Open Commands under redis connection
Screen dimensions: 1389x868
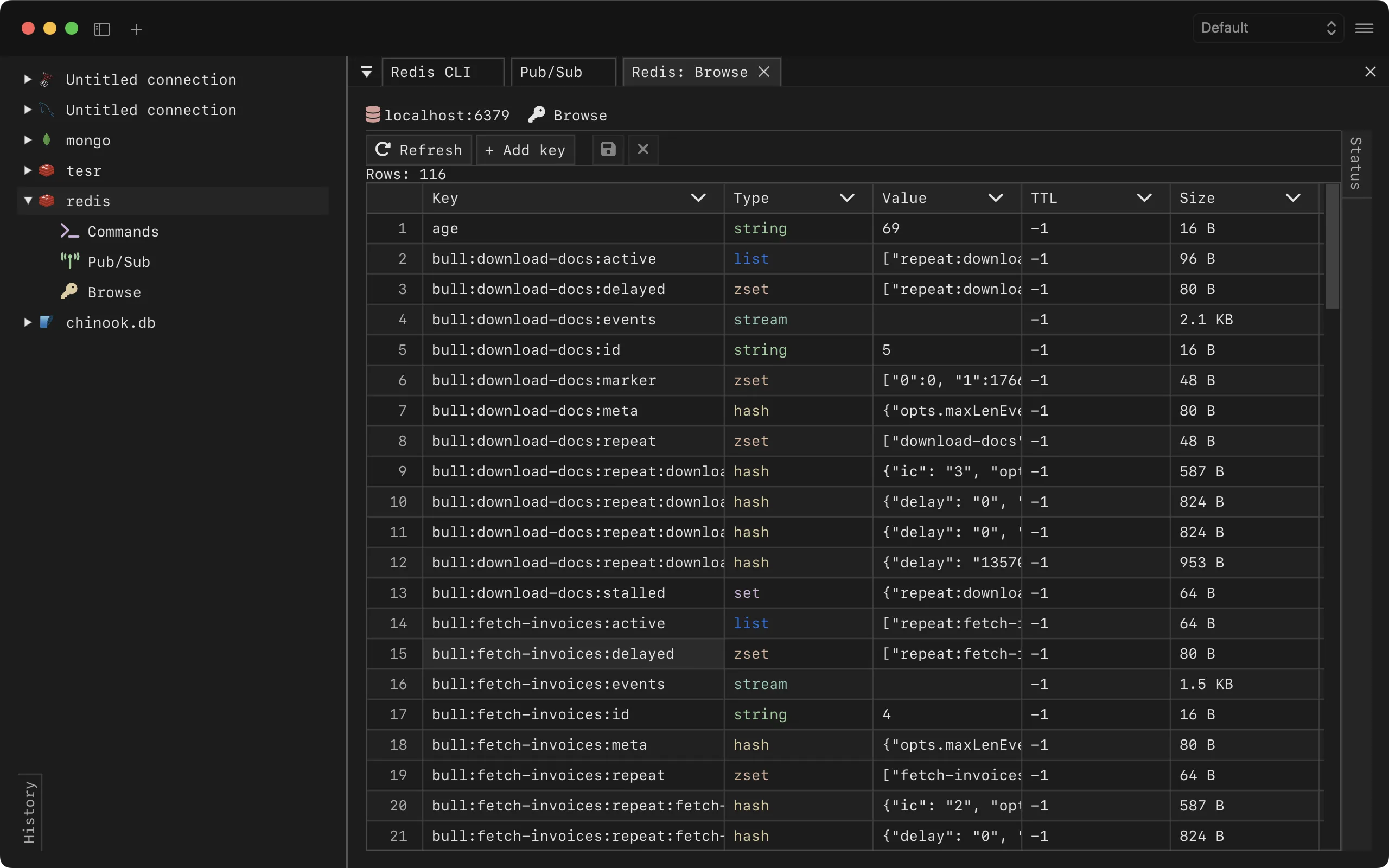point(123,231)
